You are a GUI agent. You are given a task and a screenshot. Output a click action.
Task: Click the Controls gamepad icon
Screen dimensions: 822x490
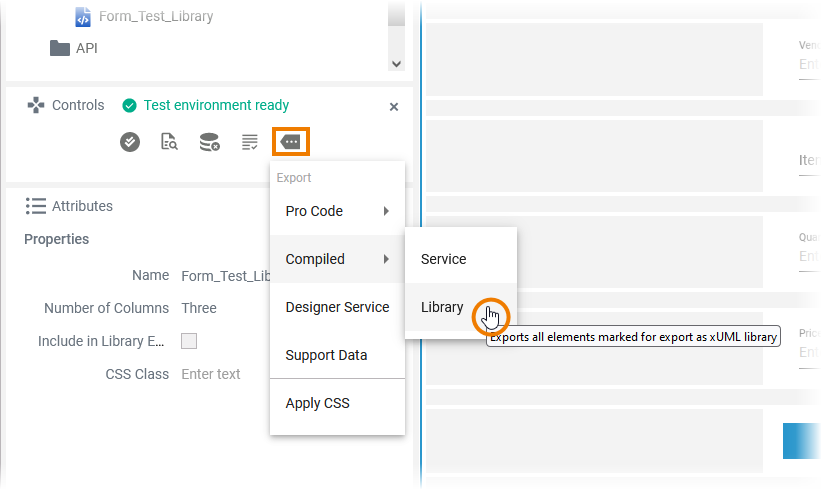coord(35,105)
